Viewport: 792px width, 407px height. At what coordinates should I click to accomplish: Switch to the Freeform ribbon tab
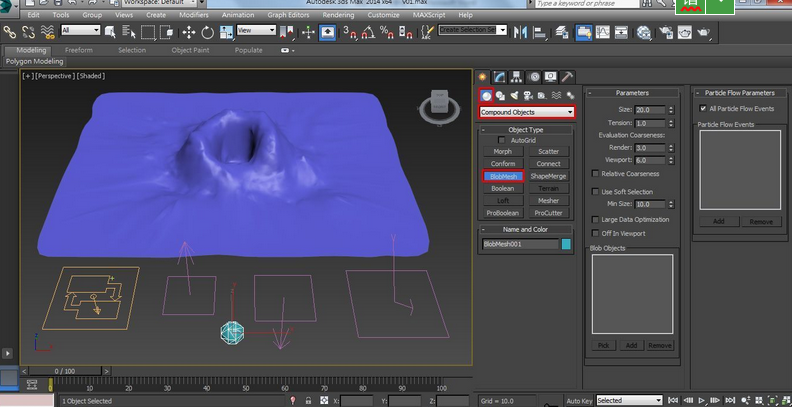79,49
